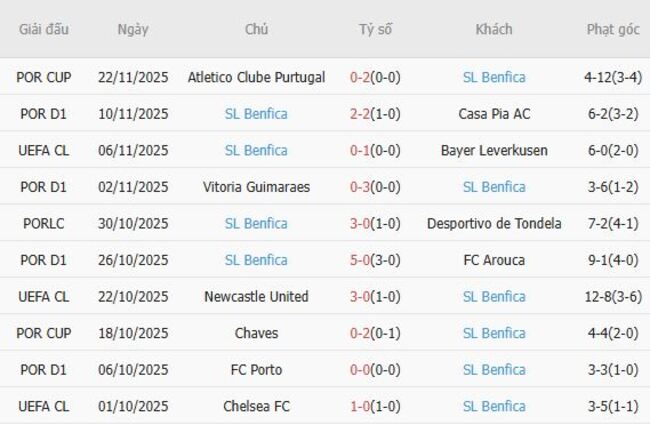Select Bayer Leverkusen team link
Screen dimensions: 650x425
tap(494, 150)
